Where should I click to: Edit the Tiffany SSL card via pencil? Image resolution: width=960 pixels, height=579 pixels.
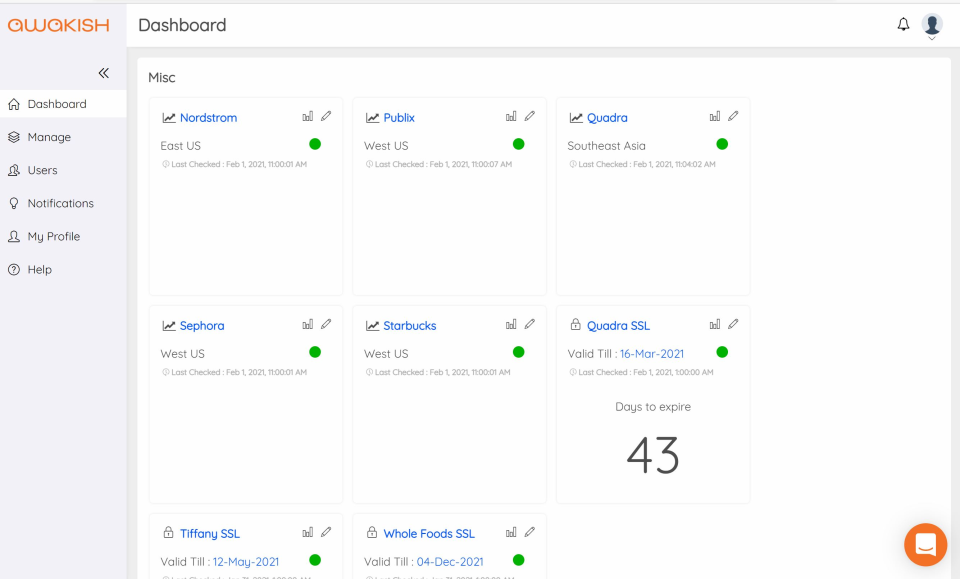pos(326,532)
